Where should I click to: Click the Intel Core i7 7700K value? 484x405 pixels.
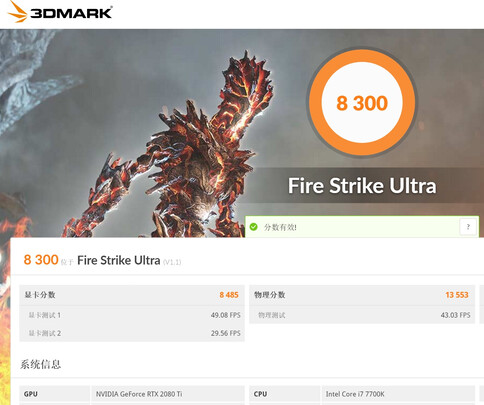coord(355,394)
